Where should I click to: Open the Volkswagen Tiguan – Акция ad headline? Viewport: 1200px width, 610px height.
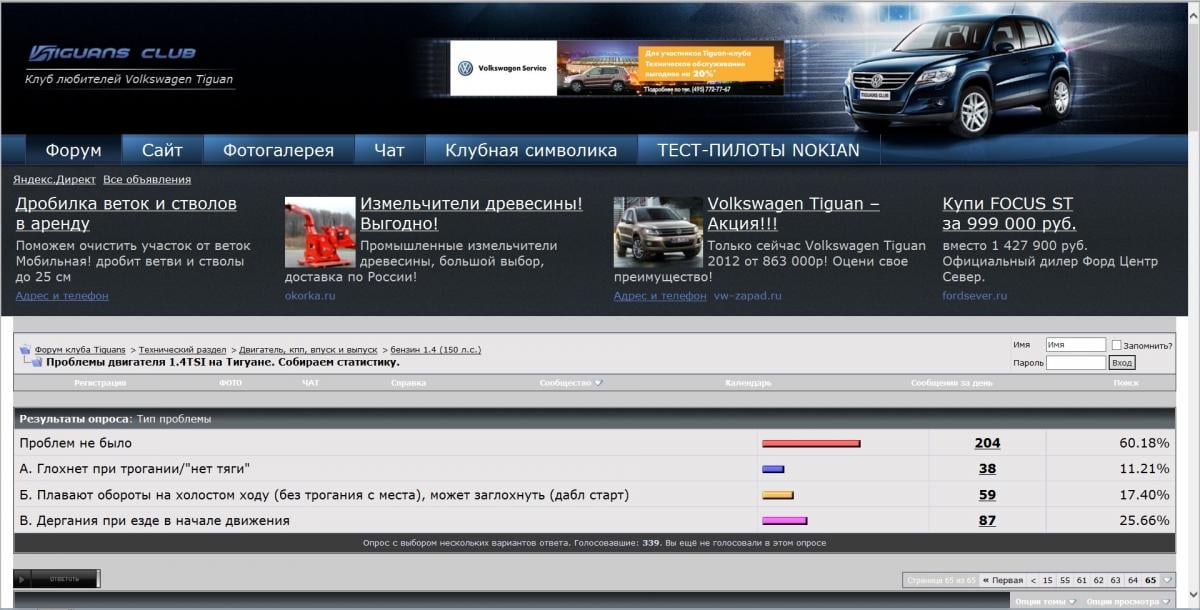tap(793, 213)
